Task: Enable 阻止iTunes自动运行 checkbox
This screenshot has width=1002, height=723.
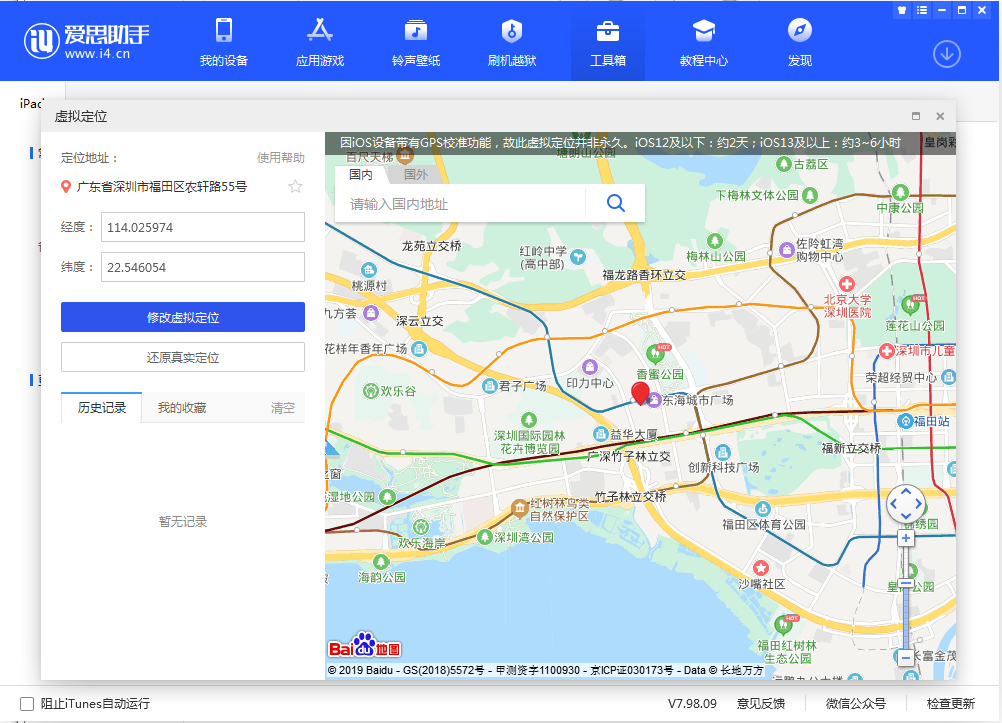Action: [27, 703]
